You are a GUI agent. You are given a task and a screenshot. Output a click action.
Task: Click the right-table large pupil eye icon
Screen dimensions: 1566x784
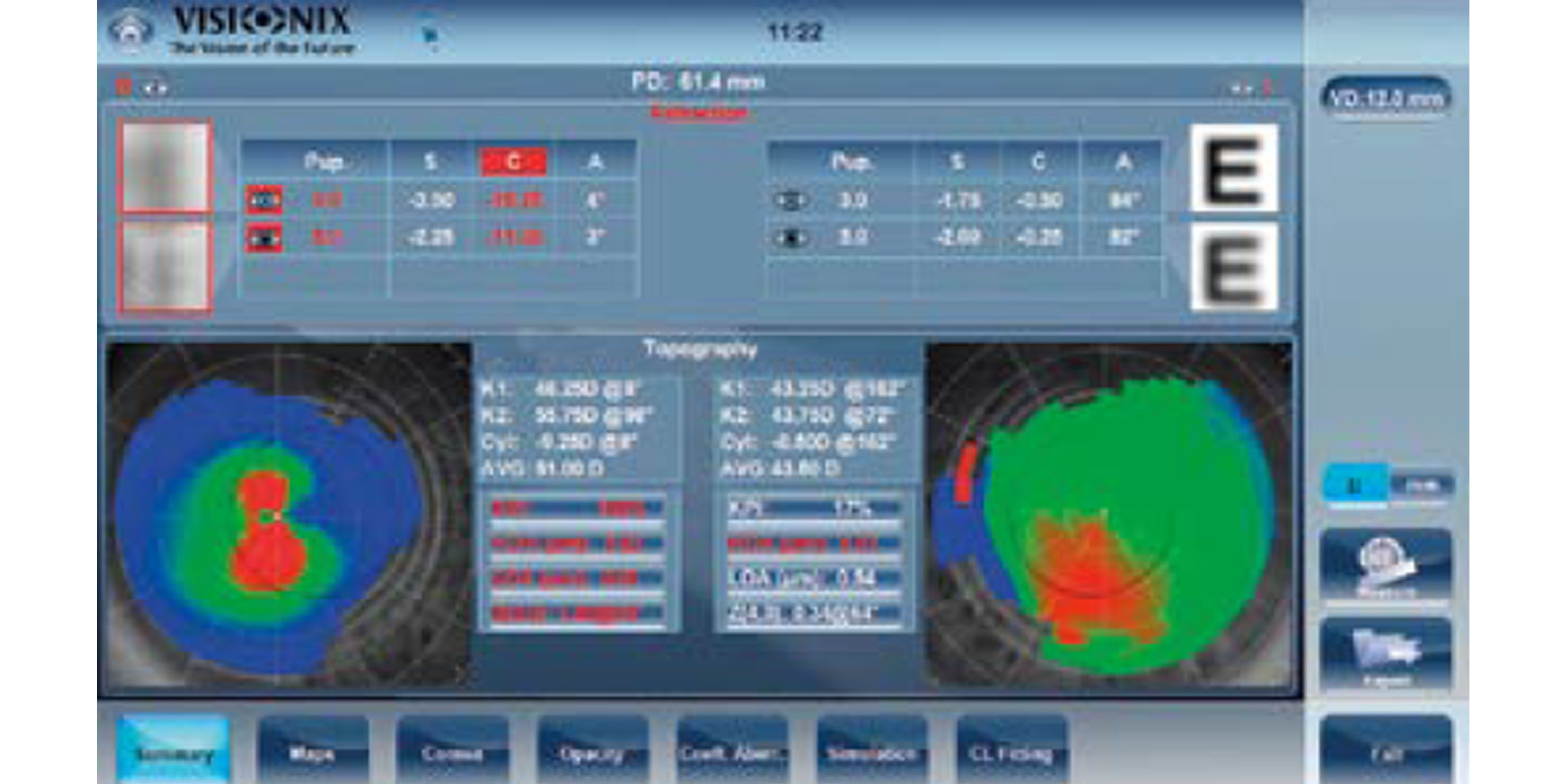[791, 237]
